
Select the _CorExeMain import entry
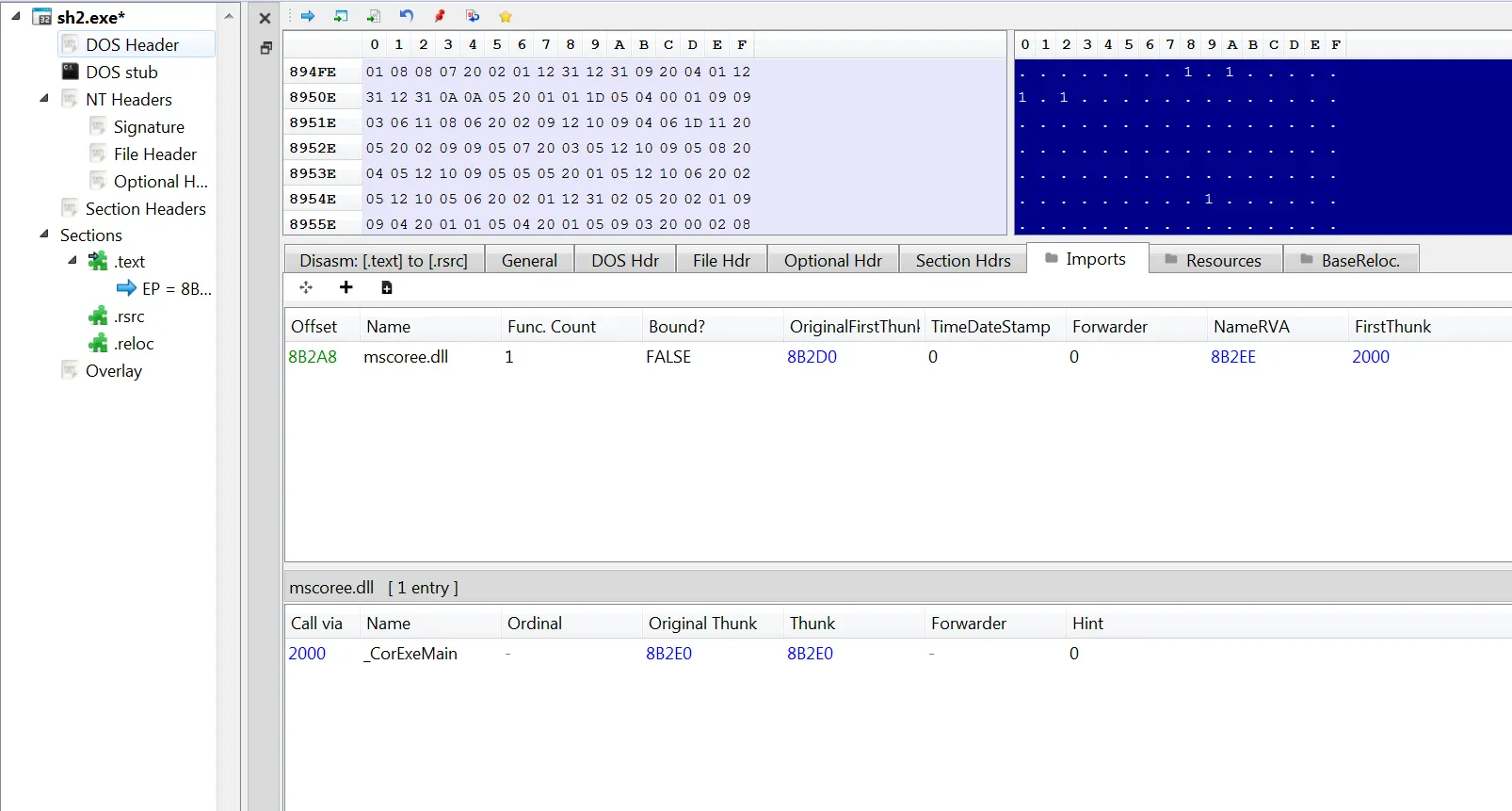[410, 654]
